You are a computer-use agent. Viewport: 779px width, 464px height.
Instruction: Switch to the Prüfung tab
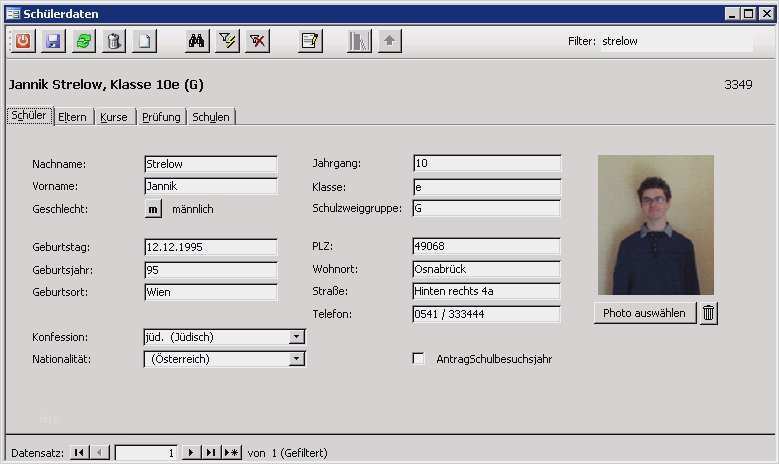[161, 117]
